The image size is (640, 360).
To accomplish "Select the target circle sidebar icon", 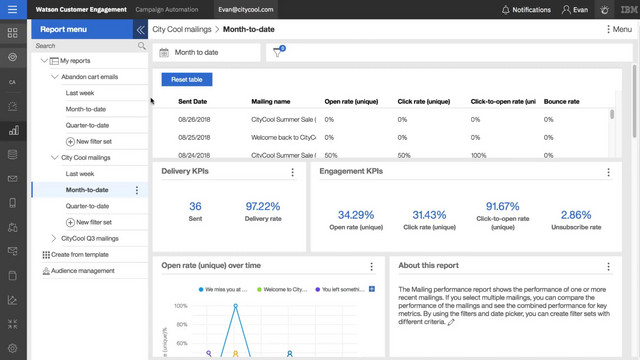I will click(13, 57).
